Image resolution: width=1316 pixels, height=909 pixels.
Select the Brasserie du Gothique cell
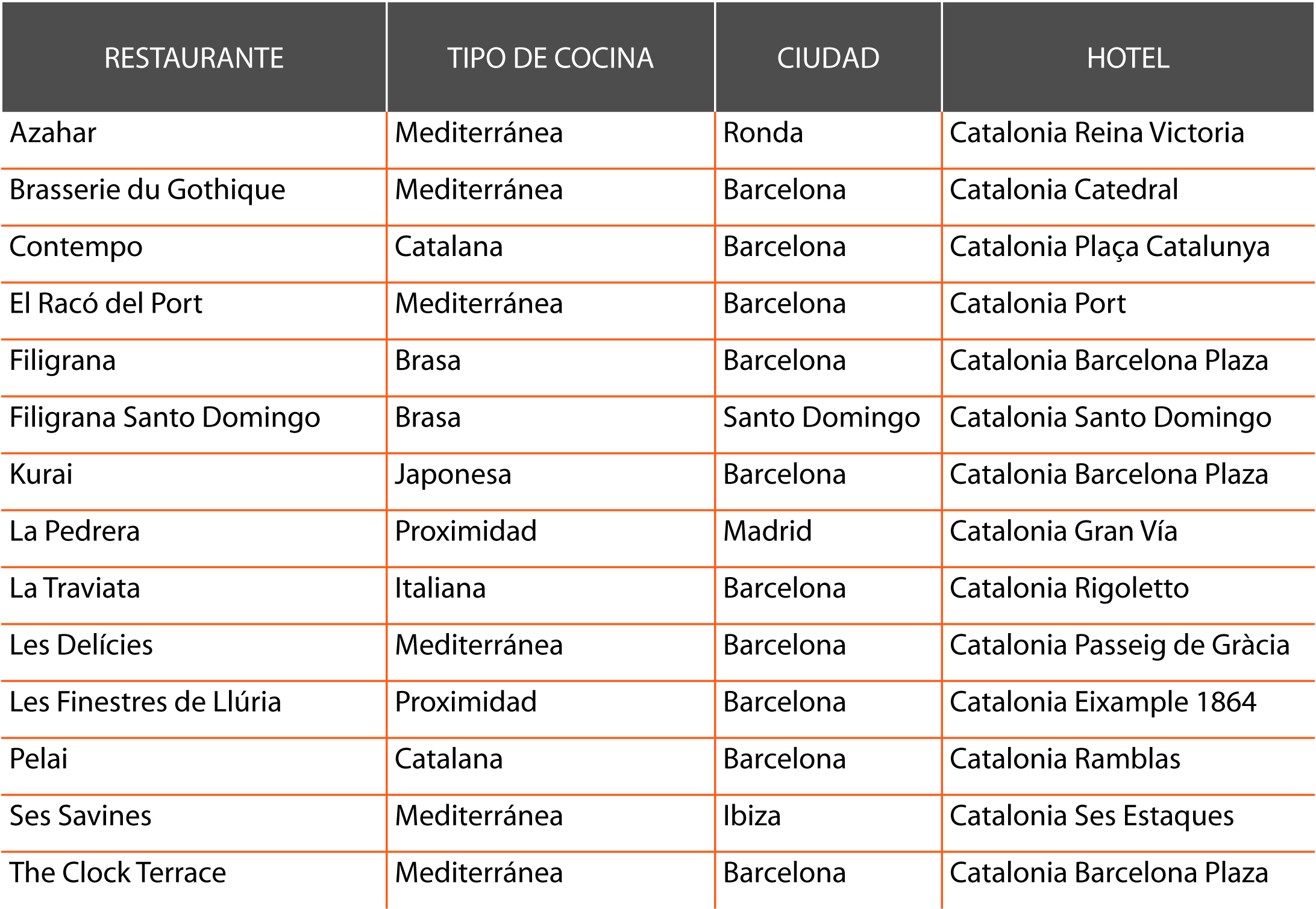pyautogui.click(x=148, y=190)
